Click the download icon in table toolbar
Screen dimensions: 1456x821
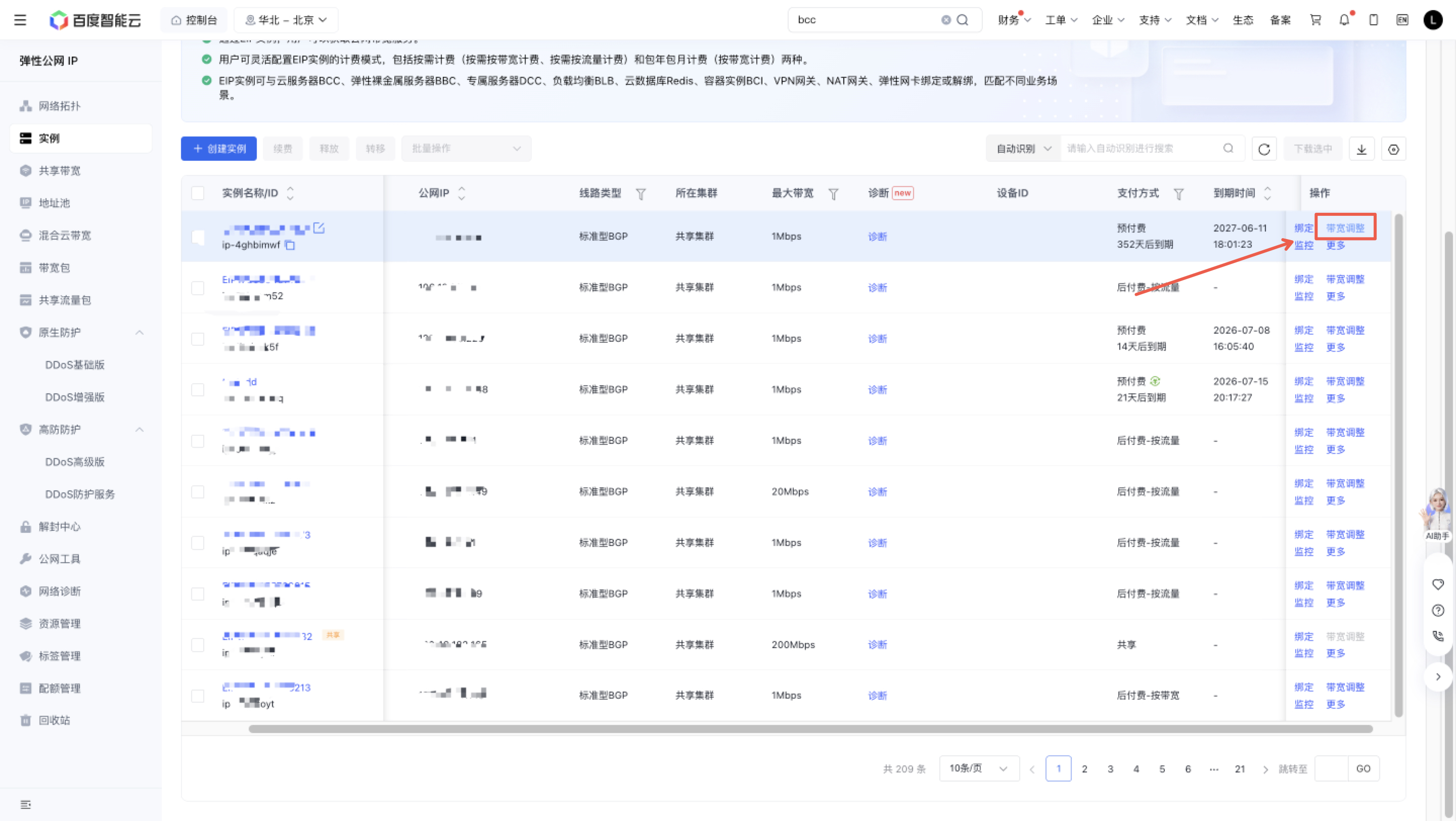point(1361,149)
